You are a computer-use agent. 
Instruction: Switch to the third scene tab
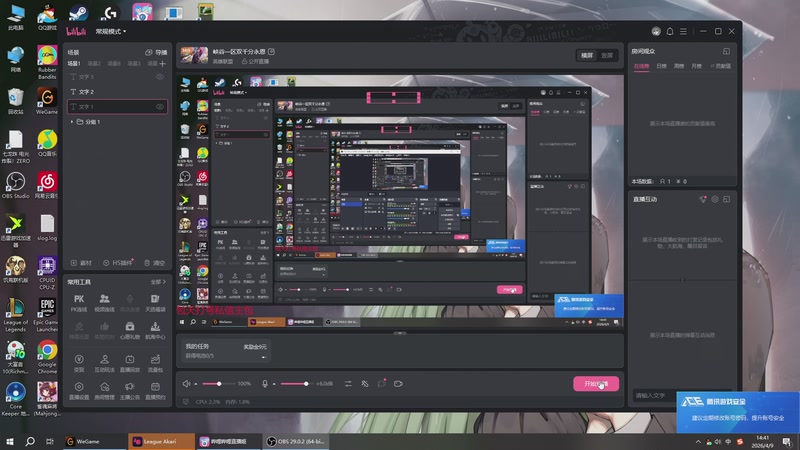pos(114,64)
